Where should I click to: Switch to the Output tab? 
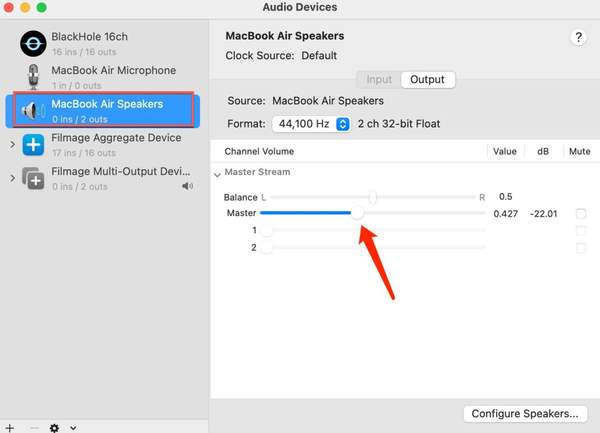pyautogui.click(x=427, y=79)
